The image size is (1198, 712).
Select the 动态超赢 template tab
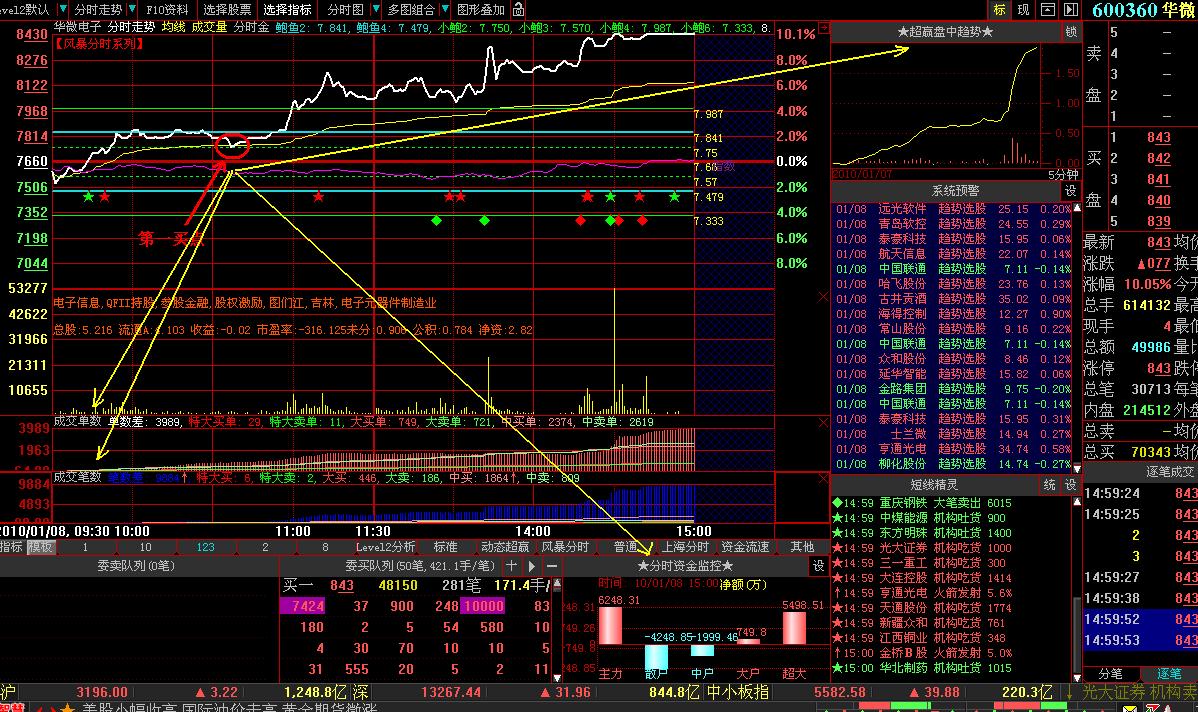pyautogui.click(x=505, y=547)
